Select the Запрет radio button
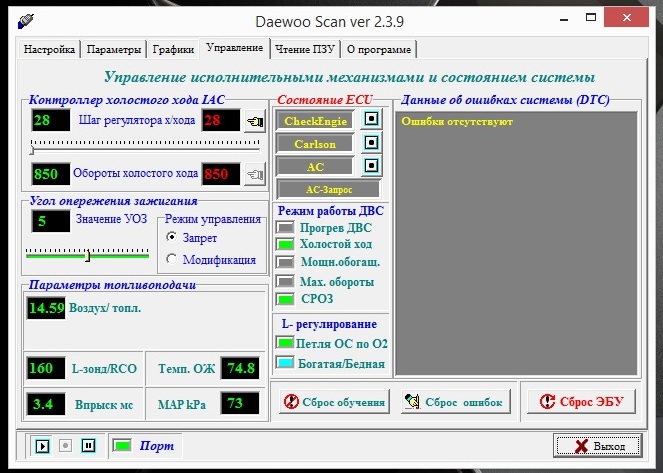 [173, 238]
